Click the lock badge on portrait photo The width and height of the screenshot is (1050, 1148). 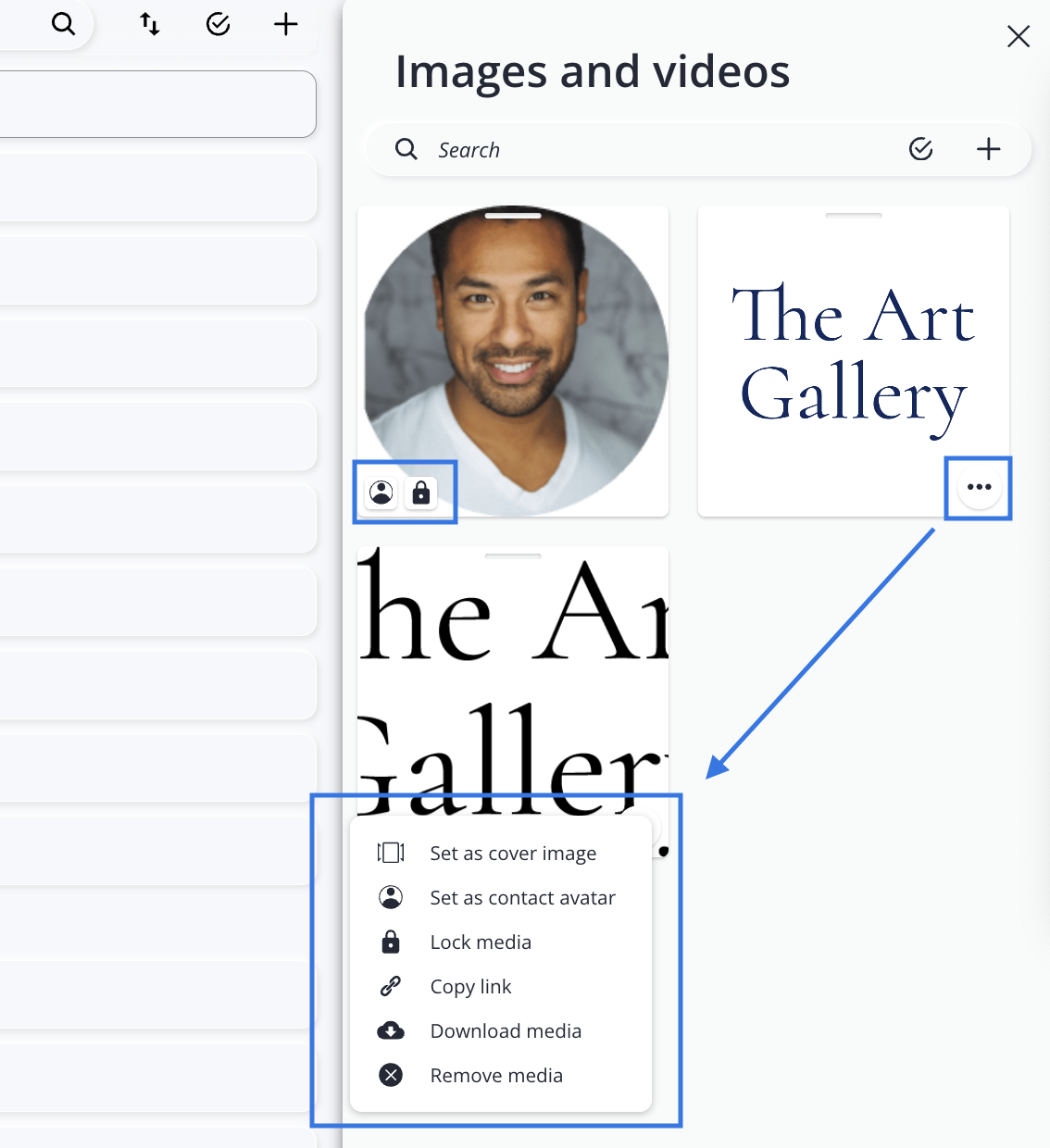point(421,493)
